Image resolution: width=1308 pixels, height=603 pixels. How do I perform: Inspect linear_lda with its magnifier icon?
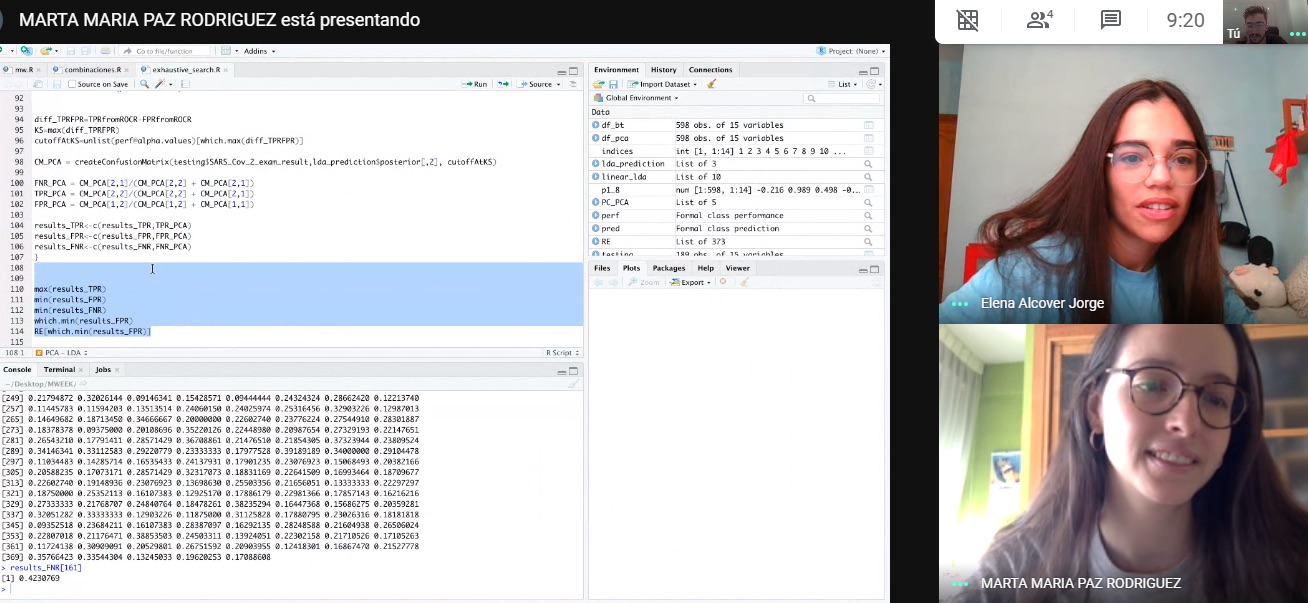[x=869, y=177]
